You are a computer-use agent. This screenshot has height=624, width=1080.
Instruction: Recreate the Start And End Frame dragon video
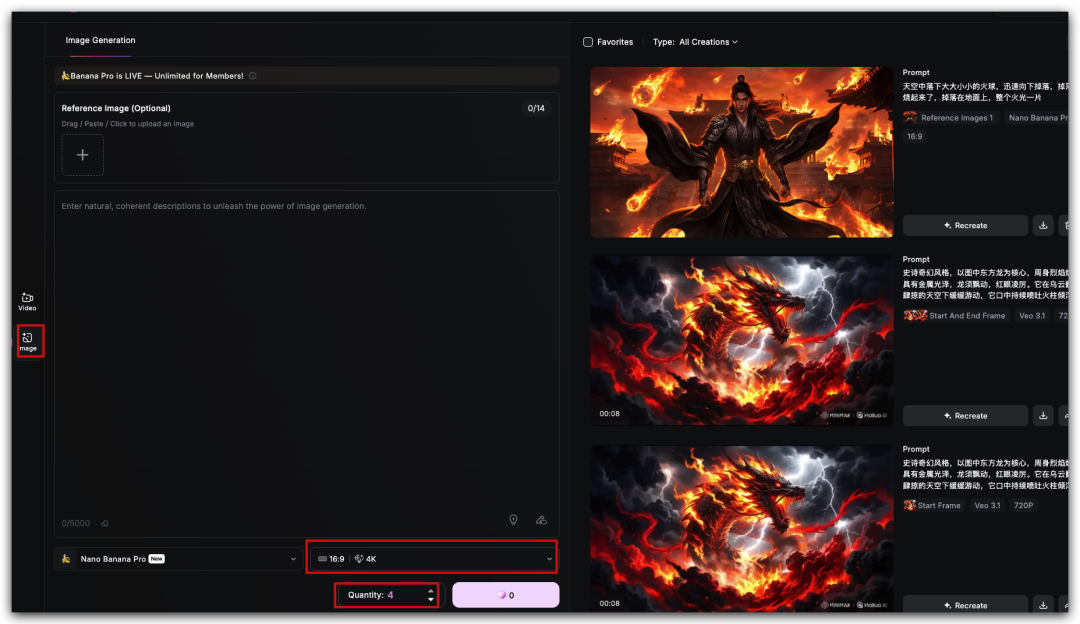(965, 415)
